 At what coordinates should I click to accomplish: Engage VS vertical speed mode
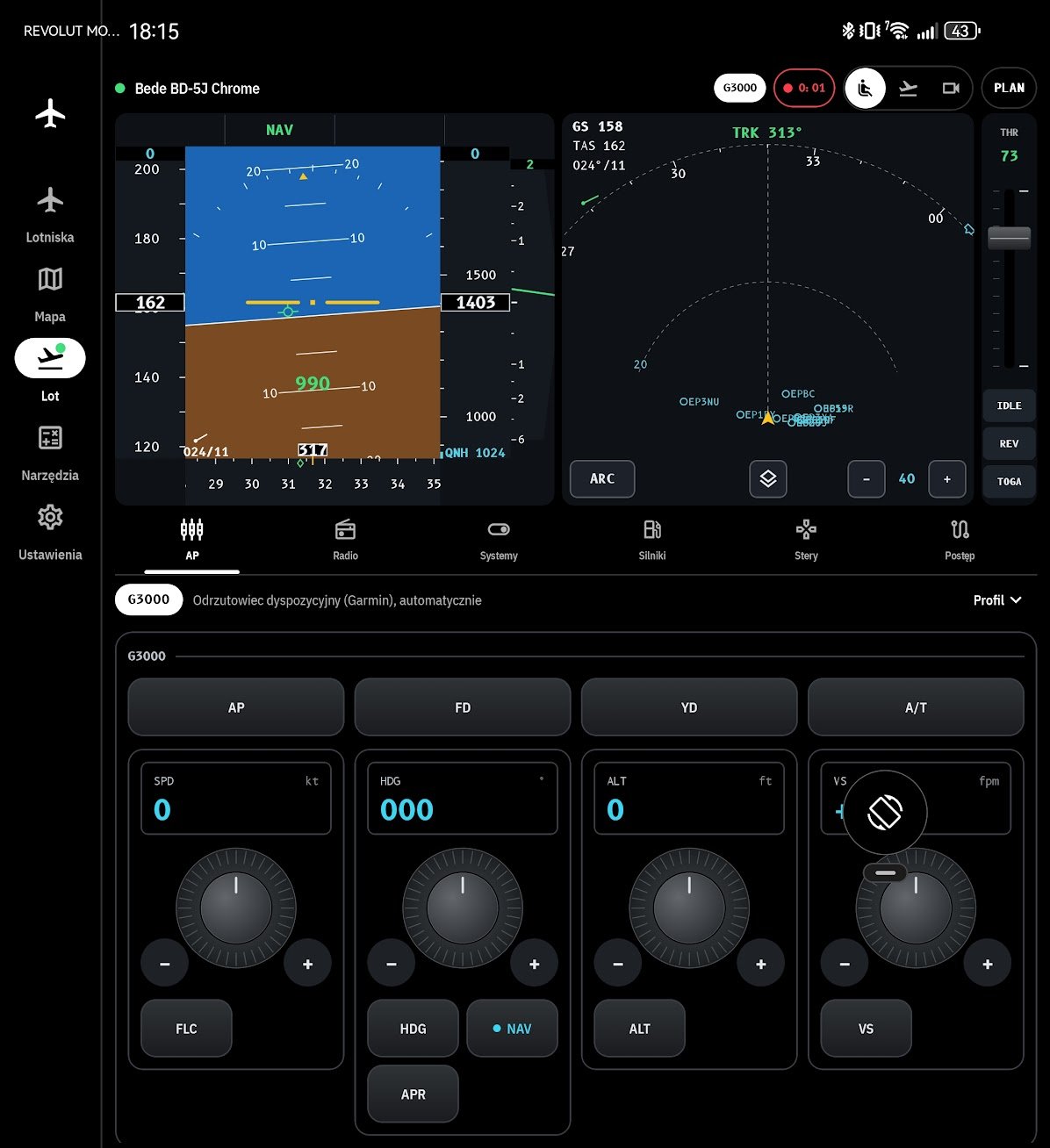click(866, 1029)
